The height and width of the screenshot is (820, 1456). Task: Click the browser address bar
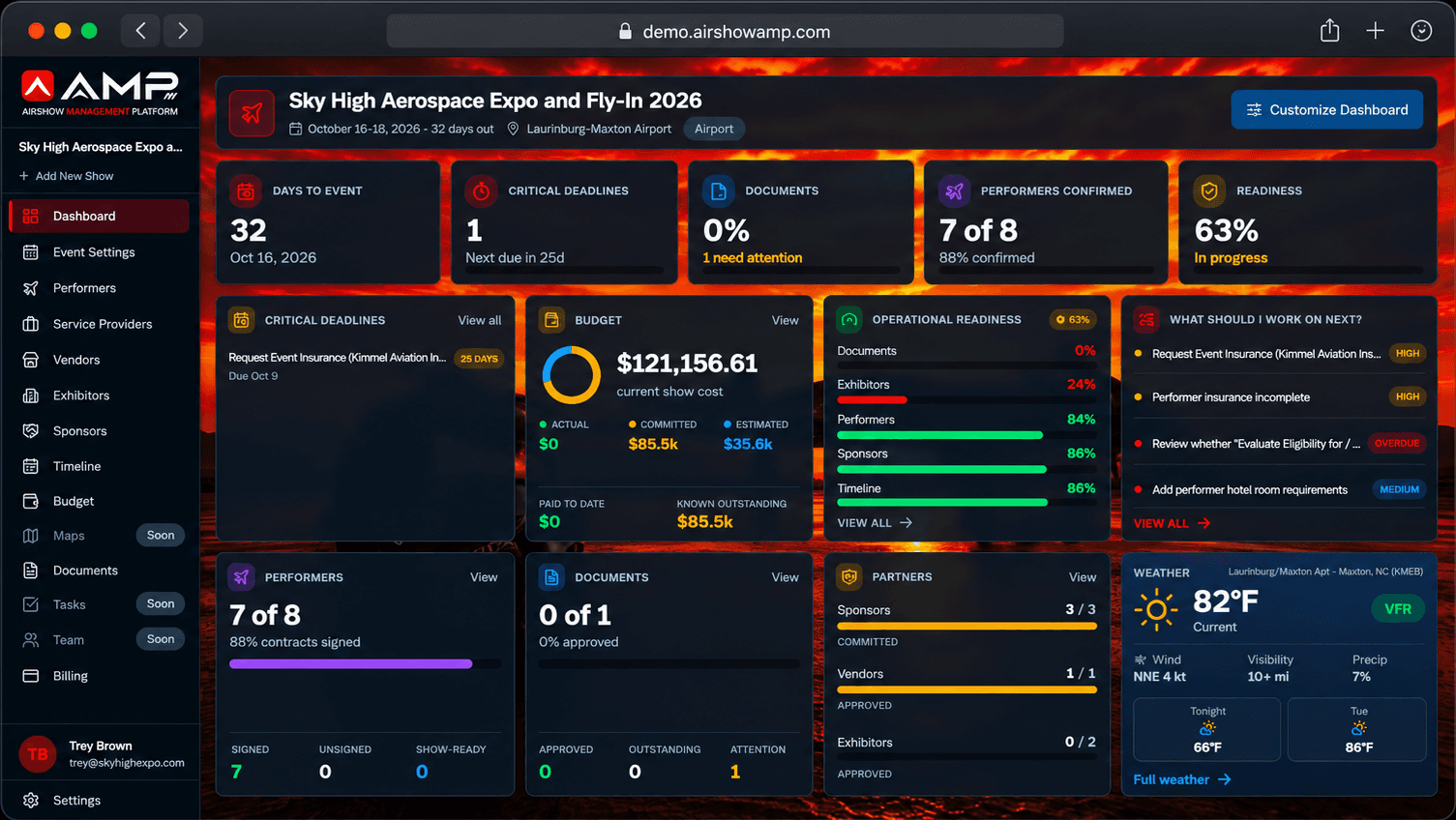[x=725, y=31]
